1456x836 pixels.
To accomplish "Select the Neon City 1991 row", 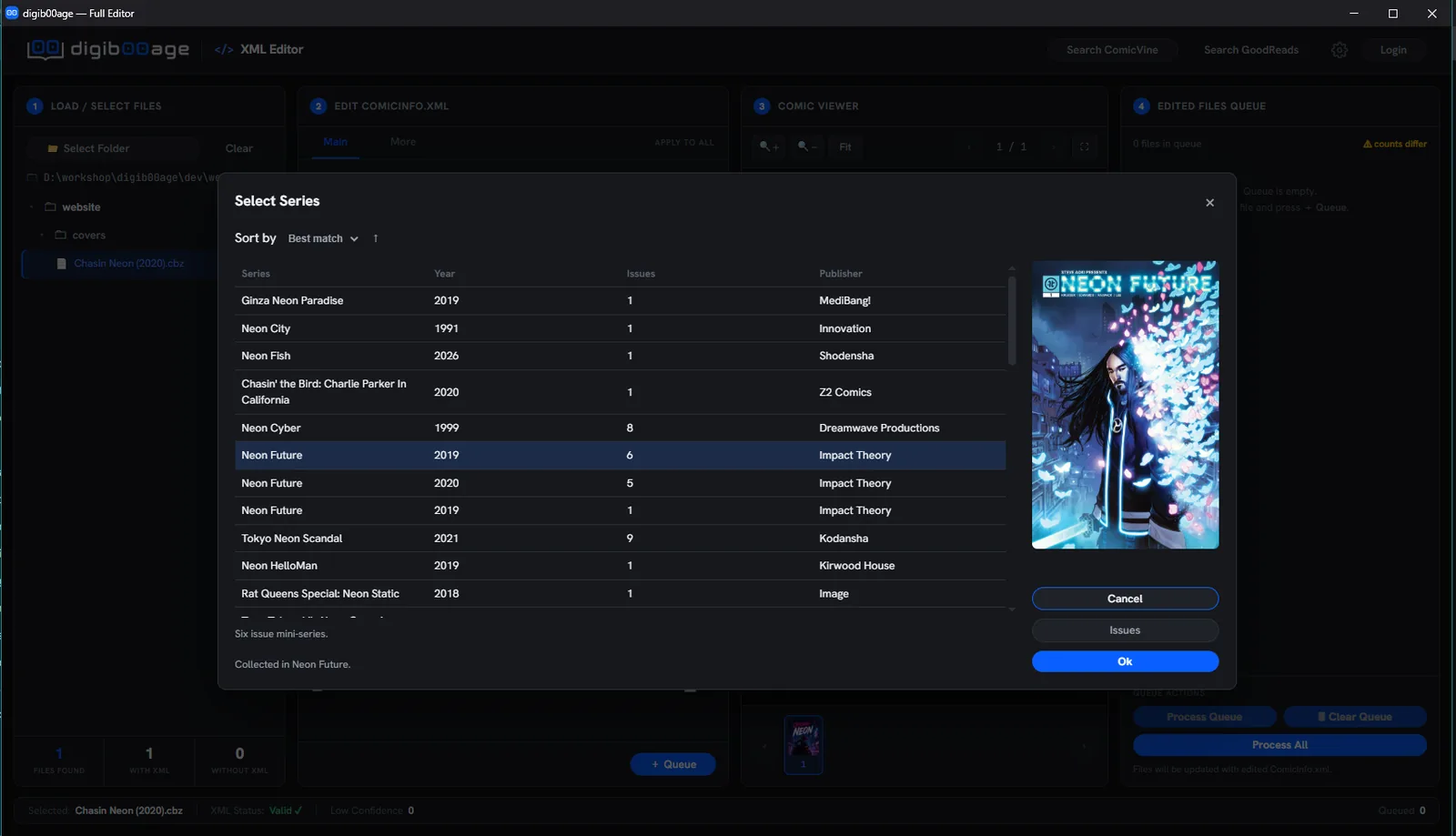I will pos(620,328).
